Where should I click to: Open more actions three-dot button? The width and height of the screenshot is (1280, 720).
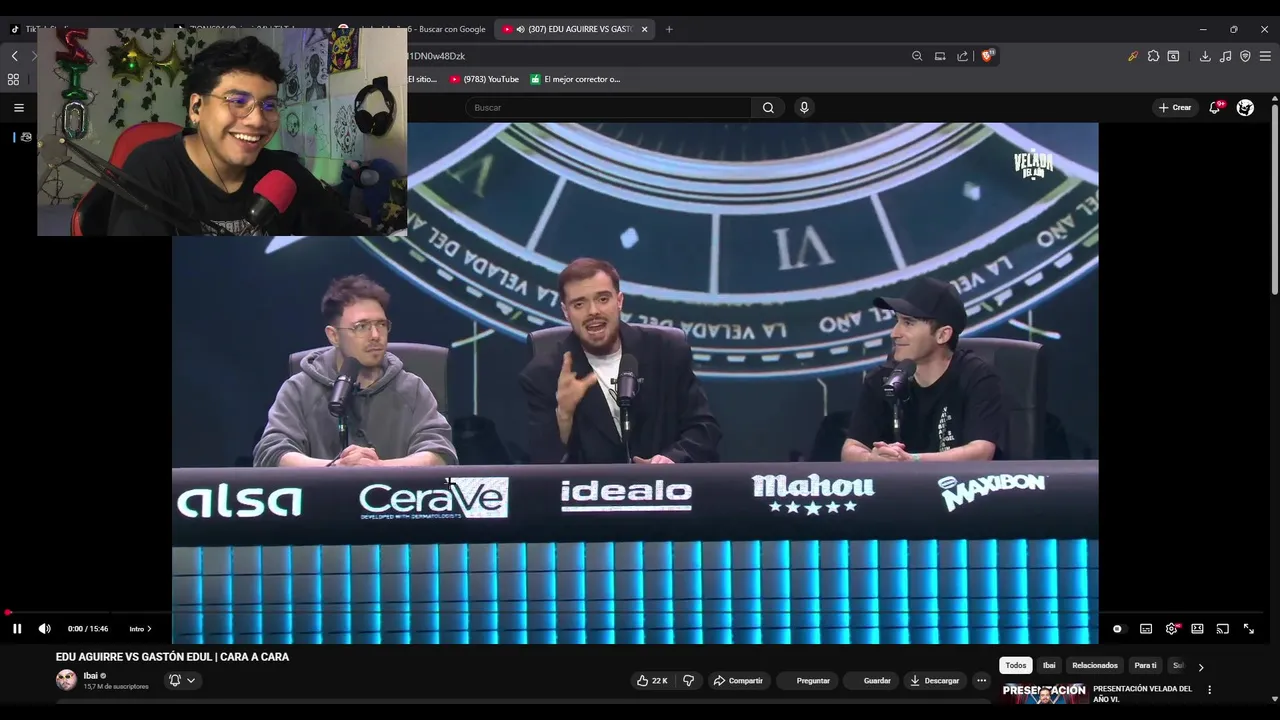coord(981,681)
